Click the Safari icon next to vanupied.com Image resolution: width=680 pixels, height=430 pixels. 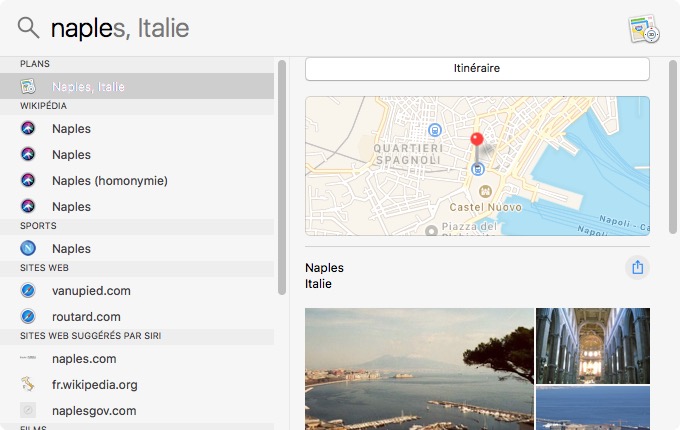28,290
